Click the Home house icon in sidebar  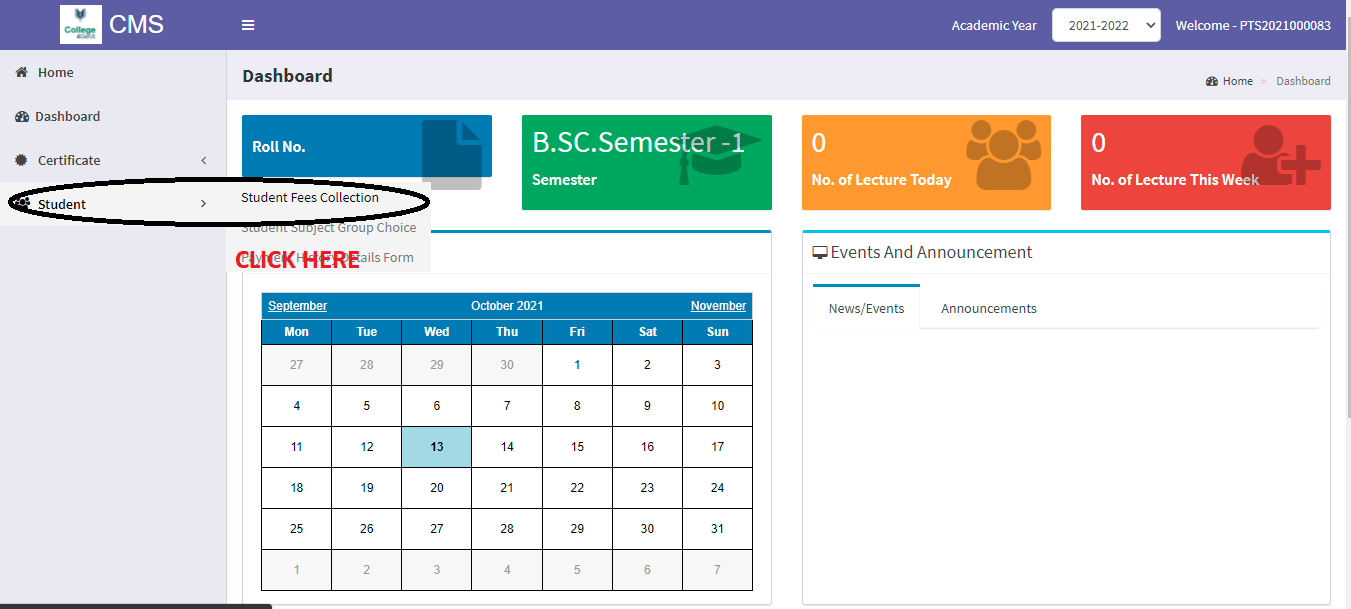pyautogui.click(x=21, y=72)
